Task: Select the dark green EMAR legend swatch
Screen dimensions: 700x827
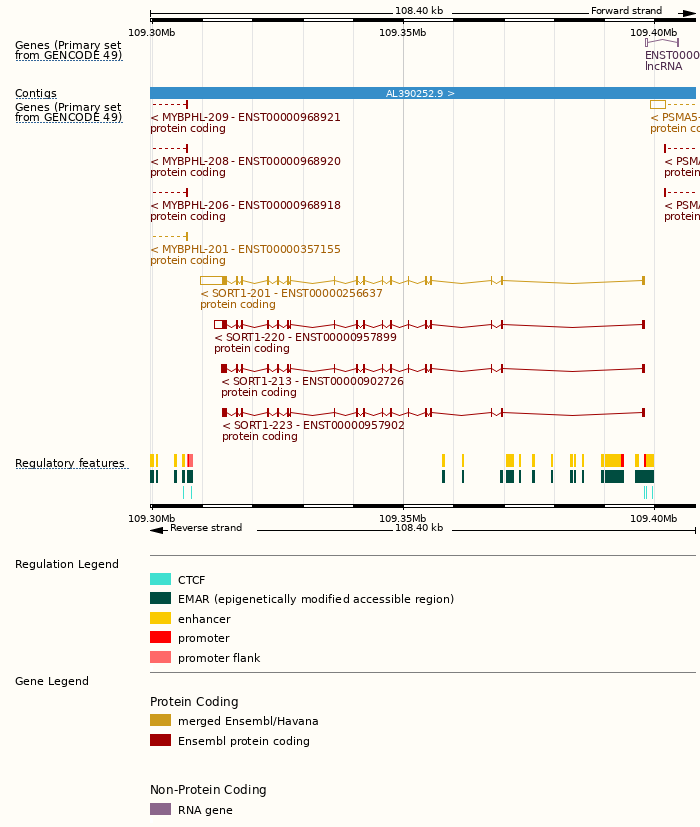Action: [x=160, y=599]
